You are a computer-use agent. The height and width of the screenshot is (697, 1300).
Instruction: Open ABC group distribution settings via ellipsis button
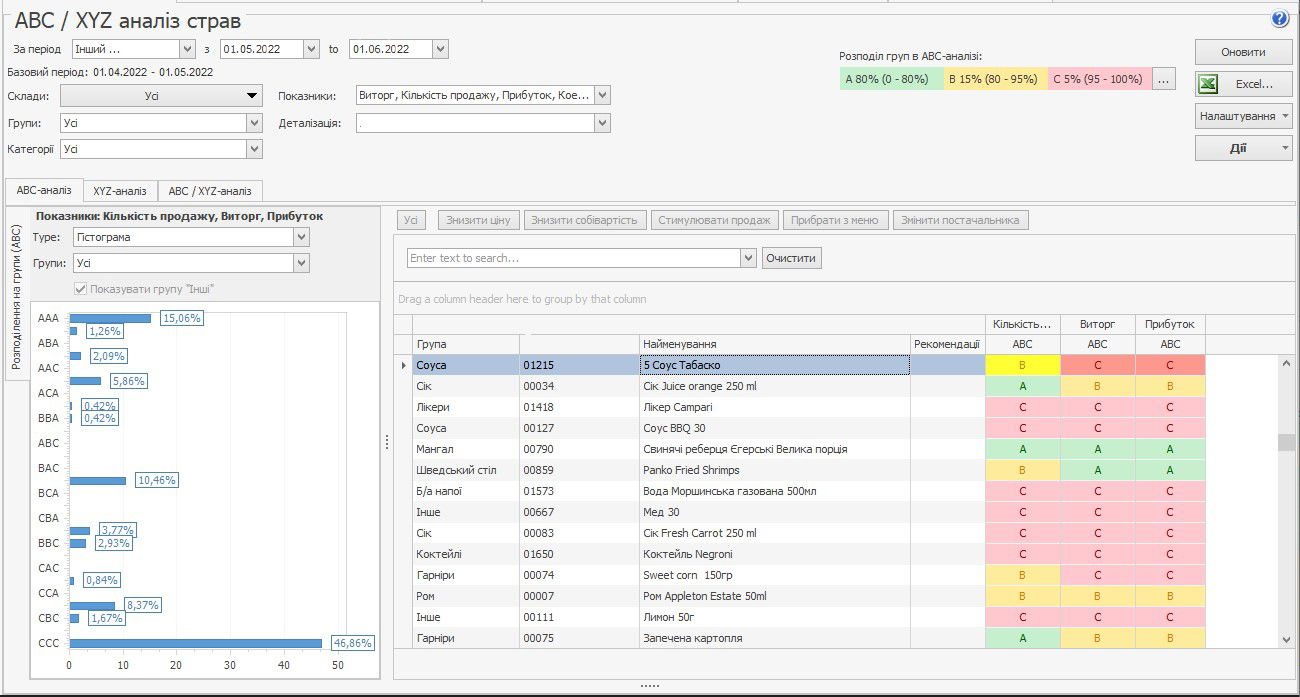[x=1163, y=79]
